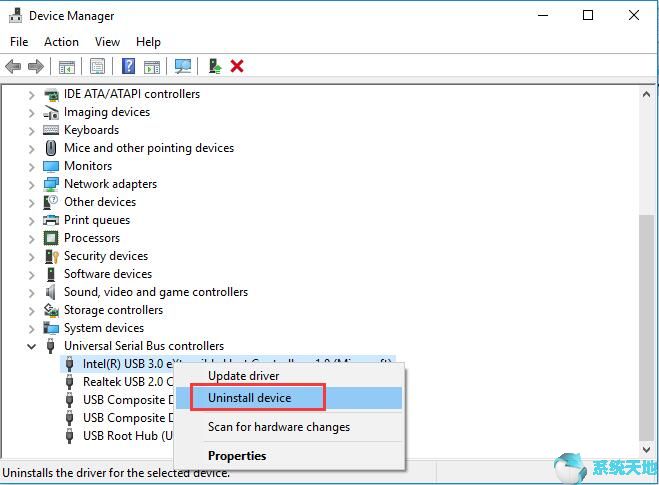Screen dimensions: 659x485
Task: Click the vertical scrollbar thumb
Action: pos(646,328)
